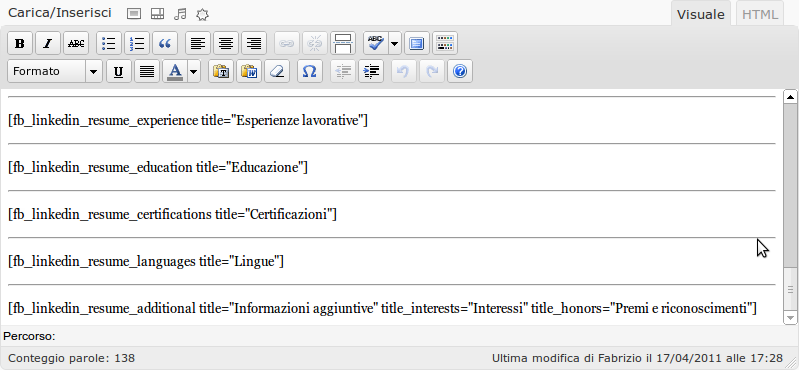Click the outdent icon
The image size is (799, 370).
coord(343,71)
